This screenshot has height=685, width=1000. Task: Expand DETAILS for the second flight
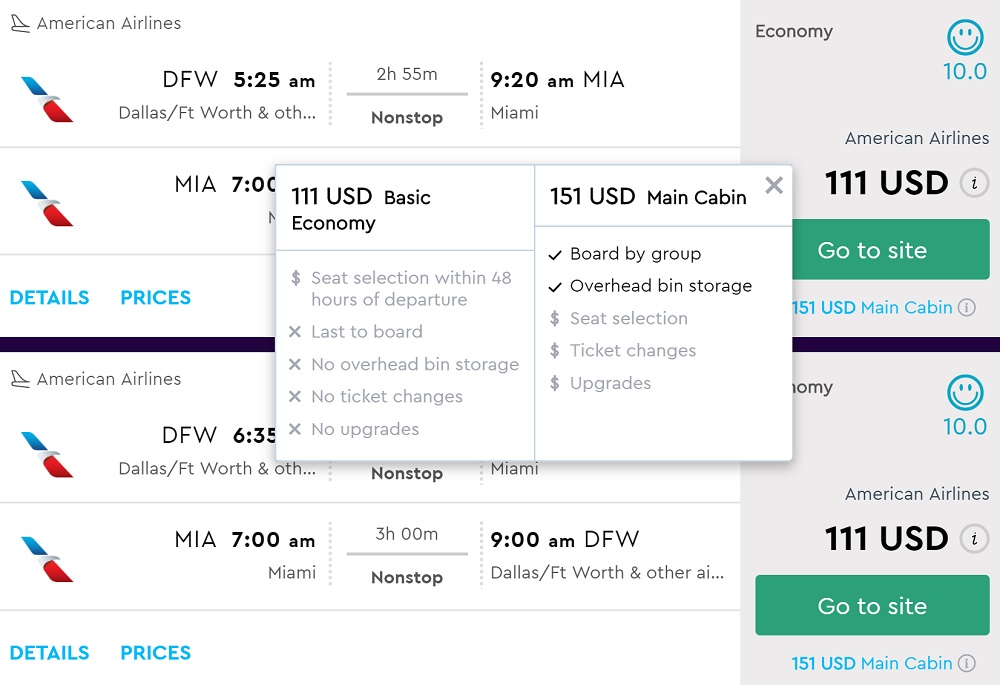coord(49,653)
